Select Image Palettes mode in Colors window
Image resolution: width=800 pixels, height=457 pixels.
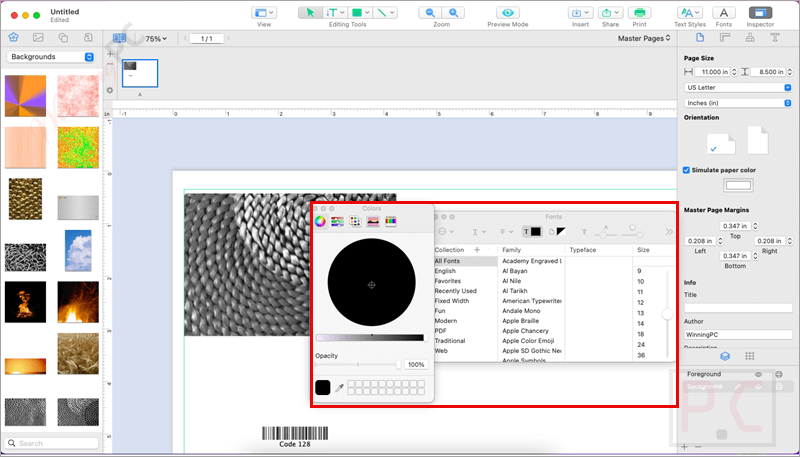click(373, 221)
